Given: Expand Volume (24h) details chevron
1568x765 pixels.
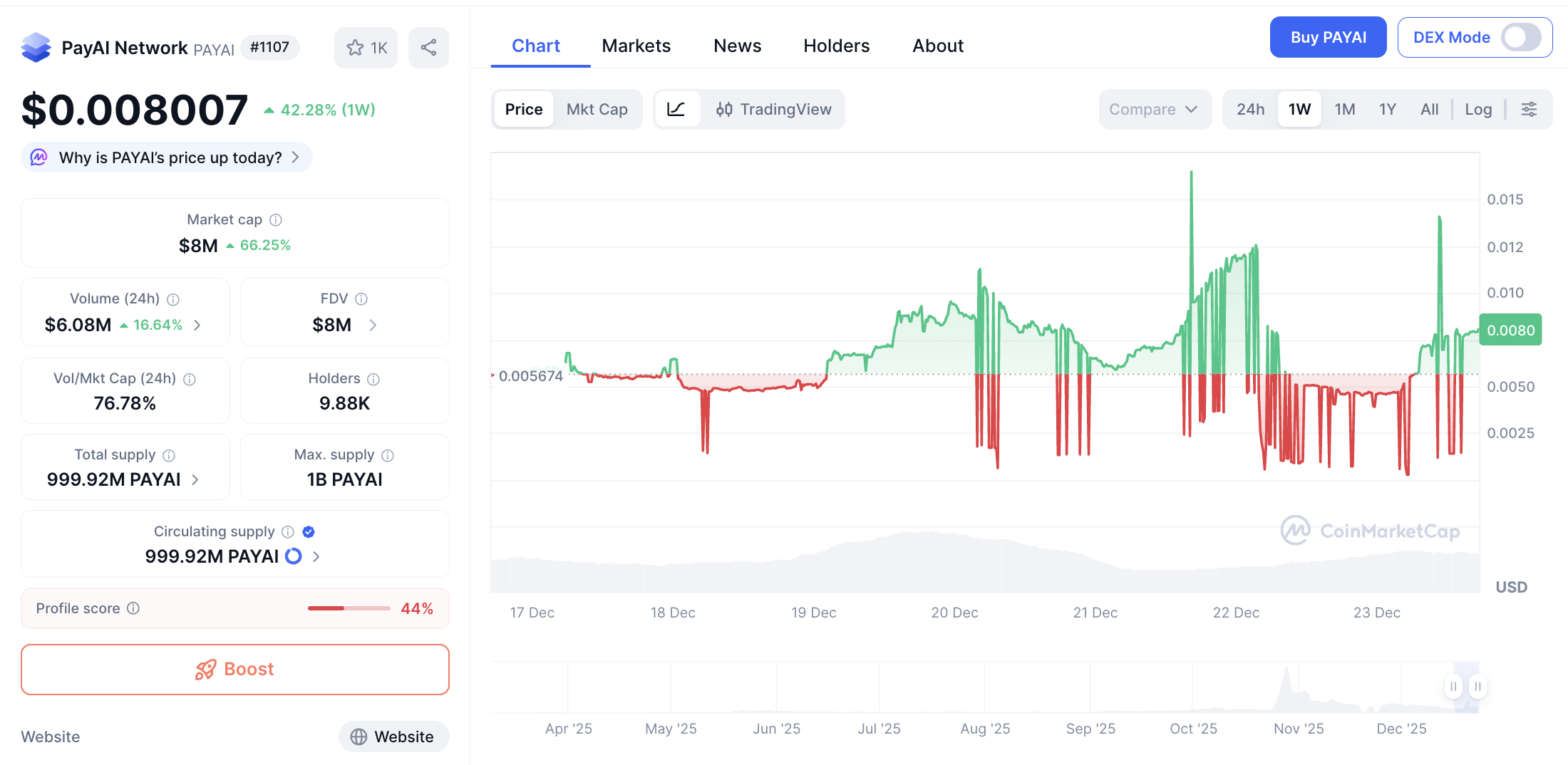Looking at the screenshot, I should 197,326.
